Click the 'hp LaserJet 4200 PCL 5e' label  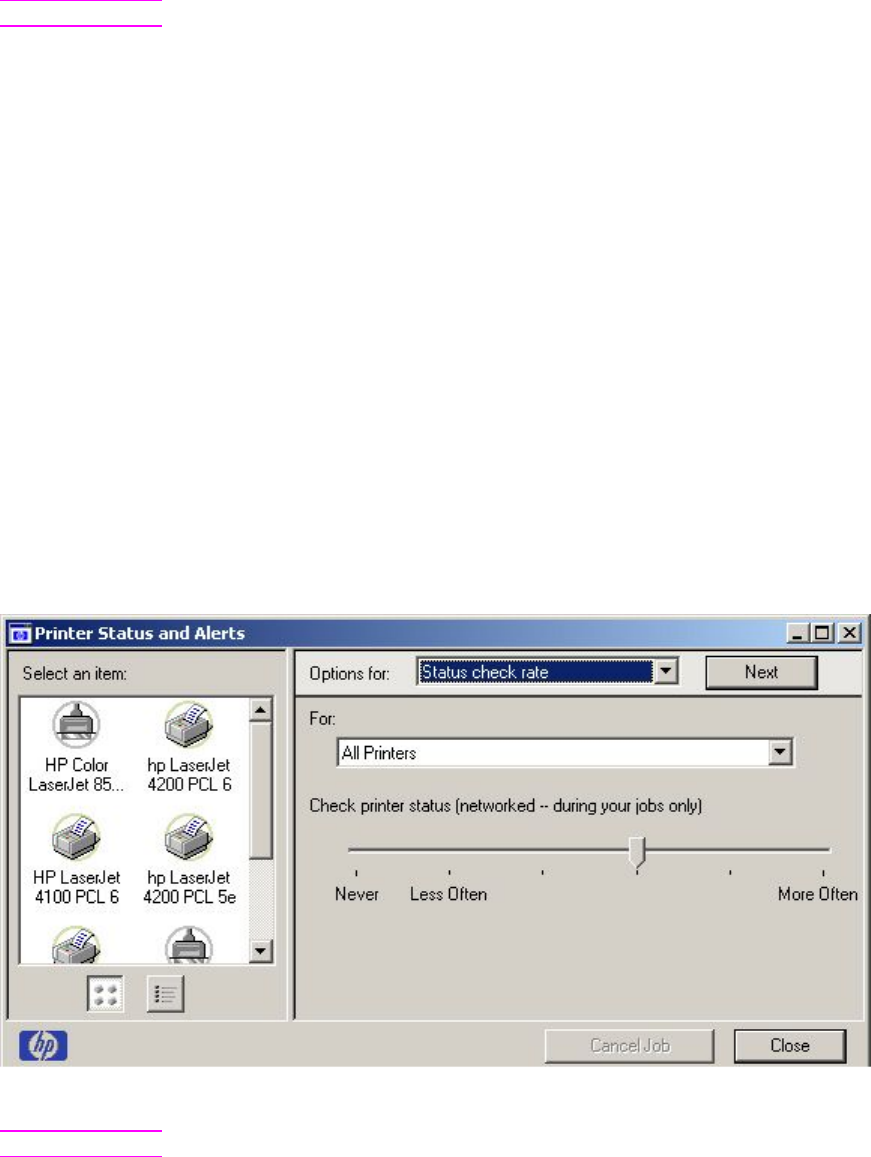tap(189, 887)
